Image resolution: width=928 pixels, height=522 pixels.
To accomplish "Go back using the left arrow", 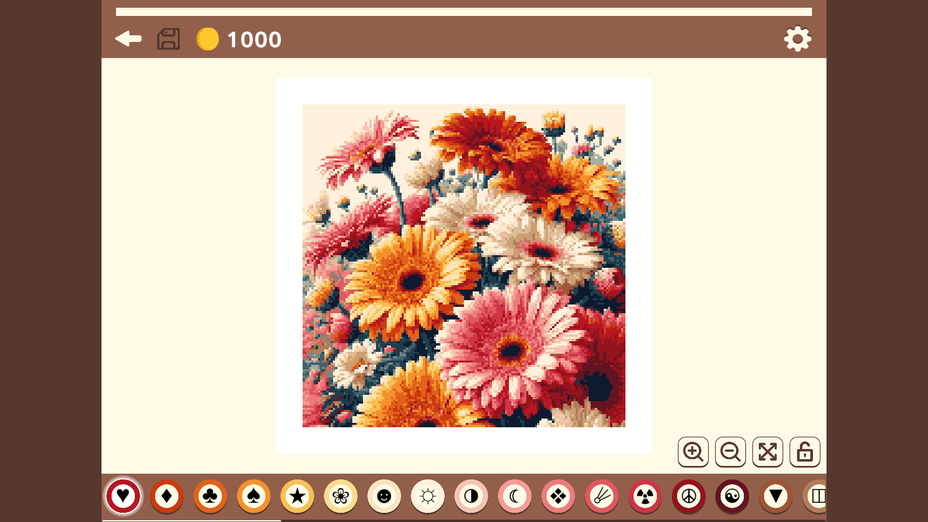I will 128,39.
